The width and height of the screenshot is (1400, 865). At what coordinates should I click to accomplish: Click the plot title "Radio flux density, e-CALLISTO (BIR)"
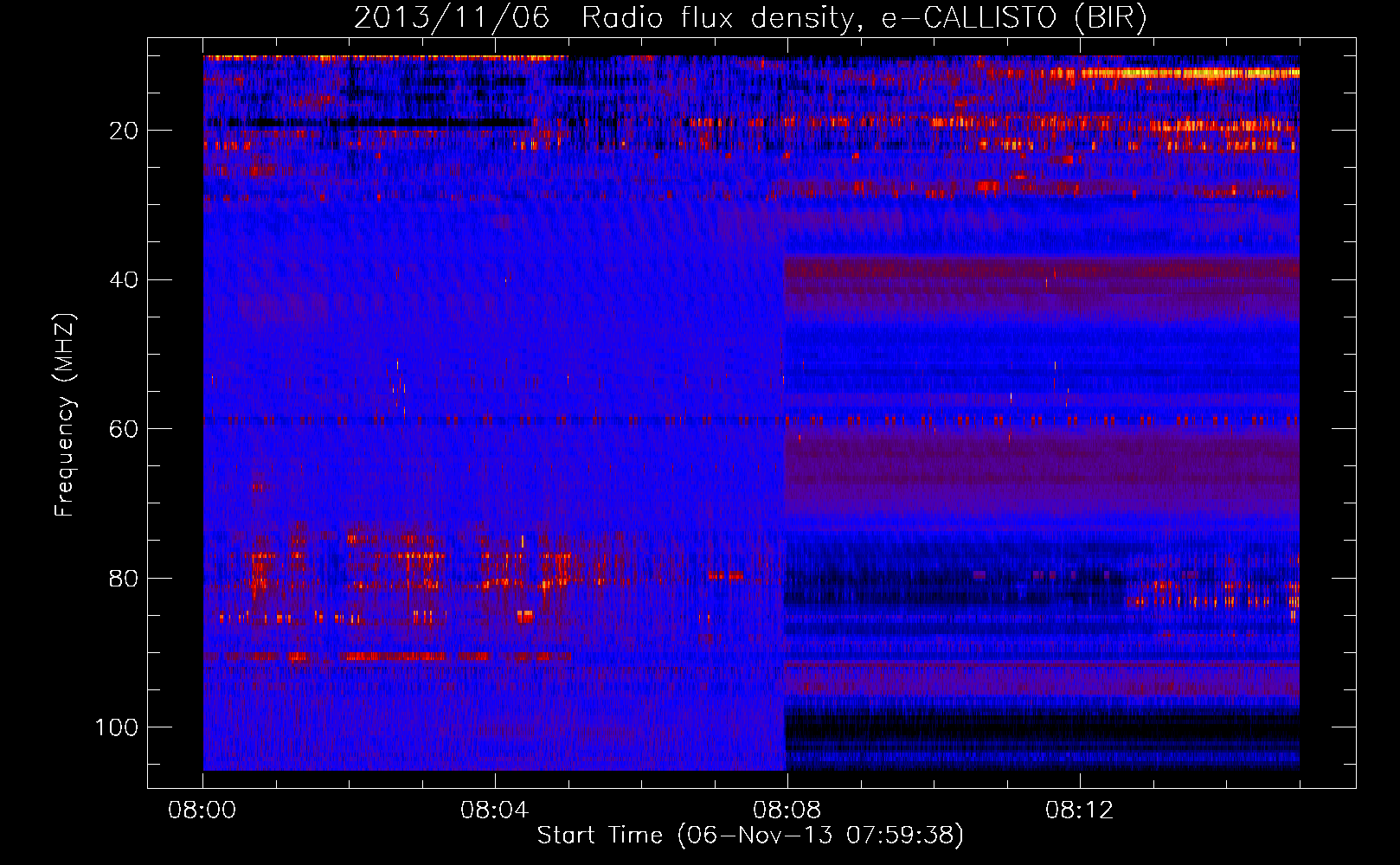click(x=864, y=18)
